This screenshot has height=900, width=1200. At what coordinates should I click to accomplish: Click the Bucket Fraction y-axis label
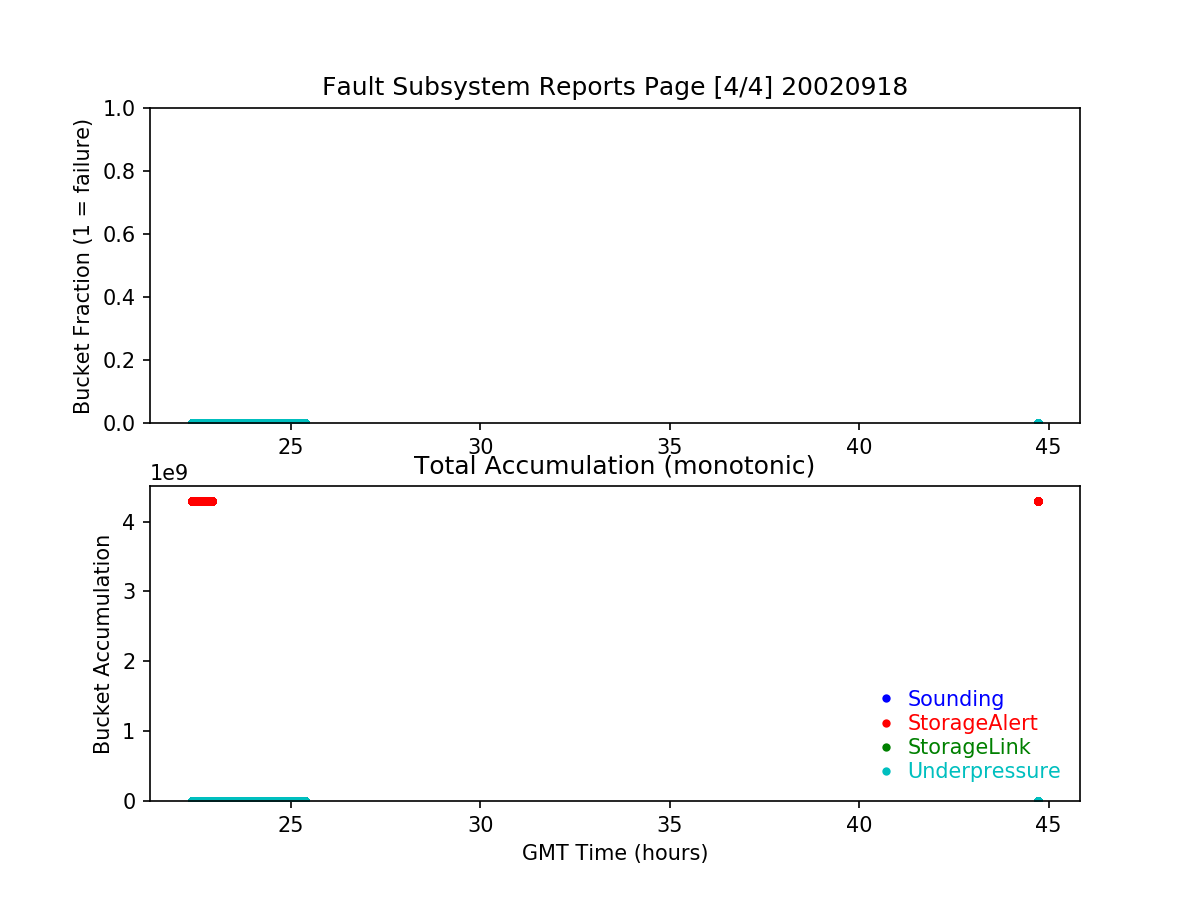(82, 266)
